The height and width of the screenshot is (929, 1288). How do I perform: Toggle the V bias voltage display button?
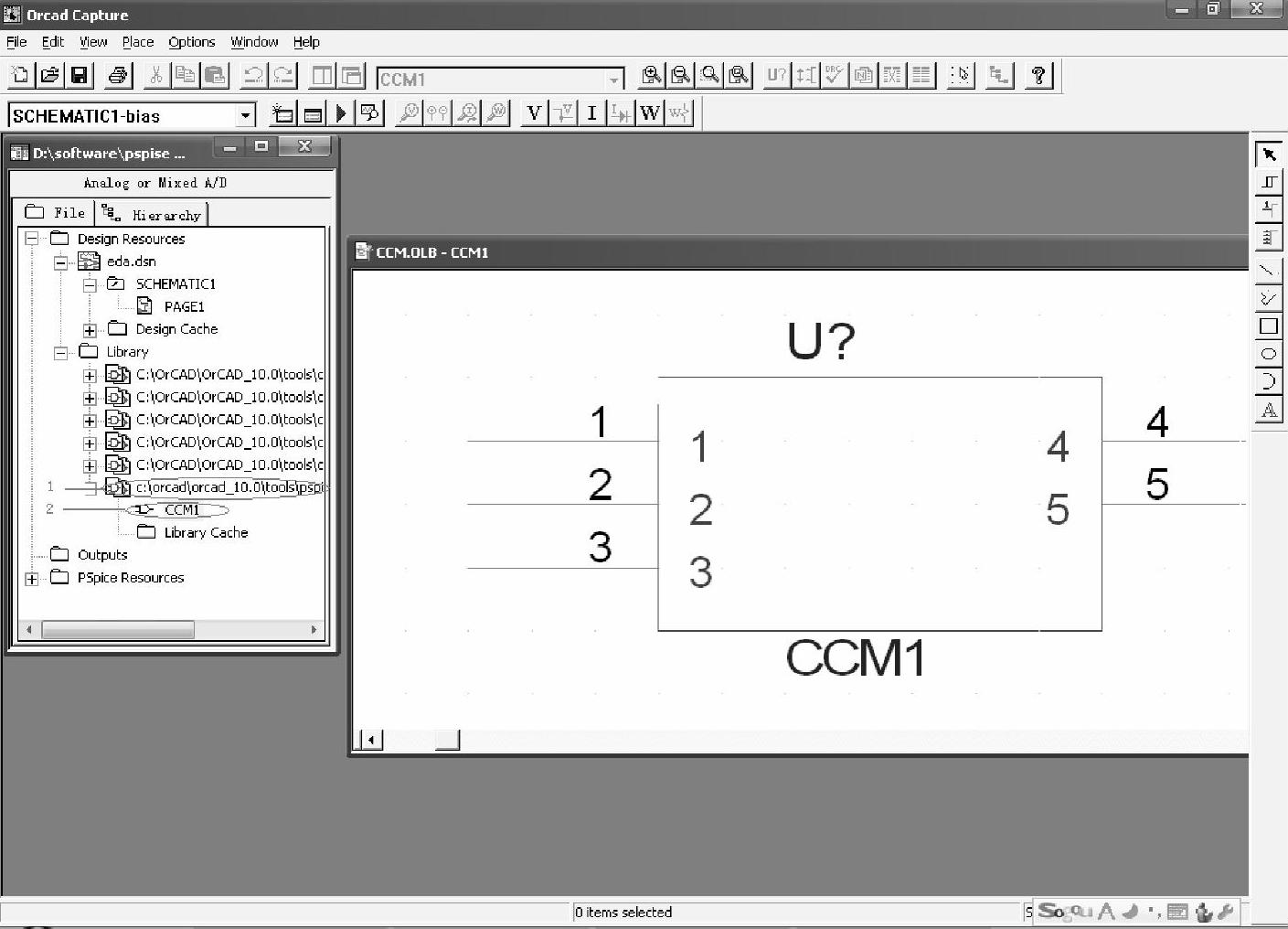click(x=534, y=113)
